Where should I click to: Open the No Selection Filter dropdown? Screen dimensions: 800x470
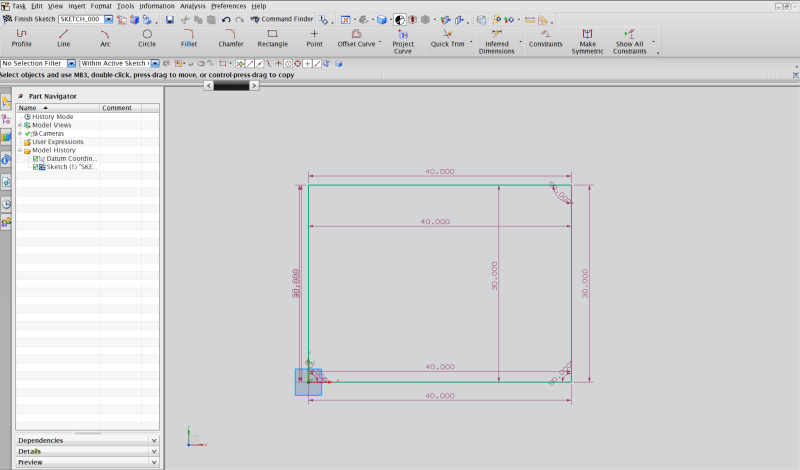[x=71, y=63]
